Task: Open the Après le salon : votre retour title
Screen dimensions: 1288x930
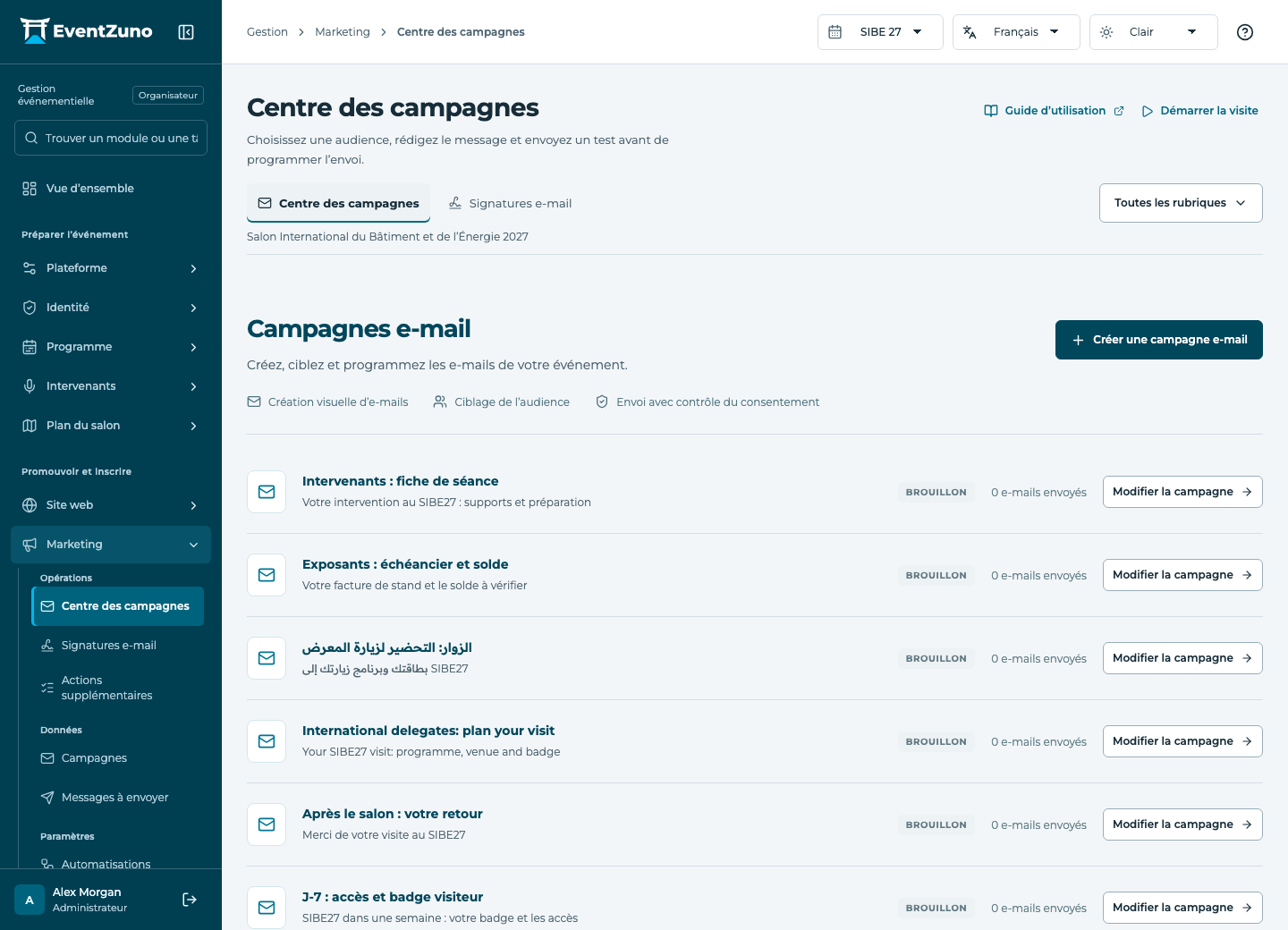Action: 393,814
